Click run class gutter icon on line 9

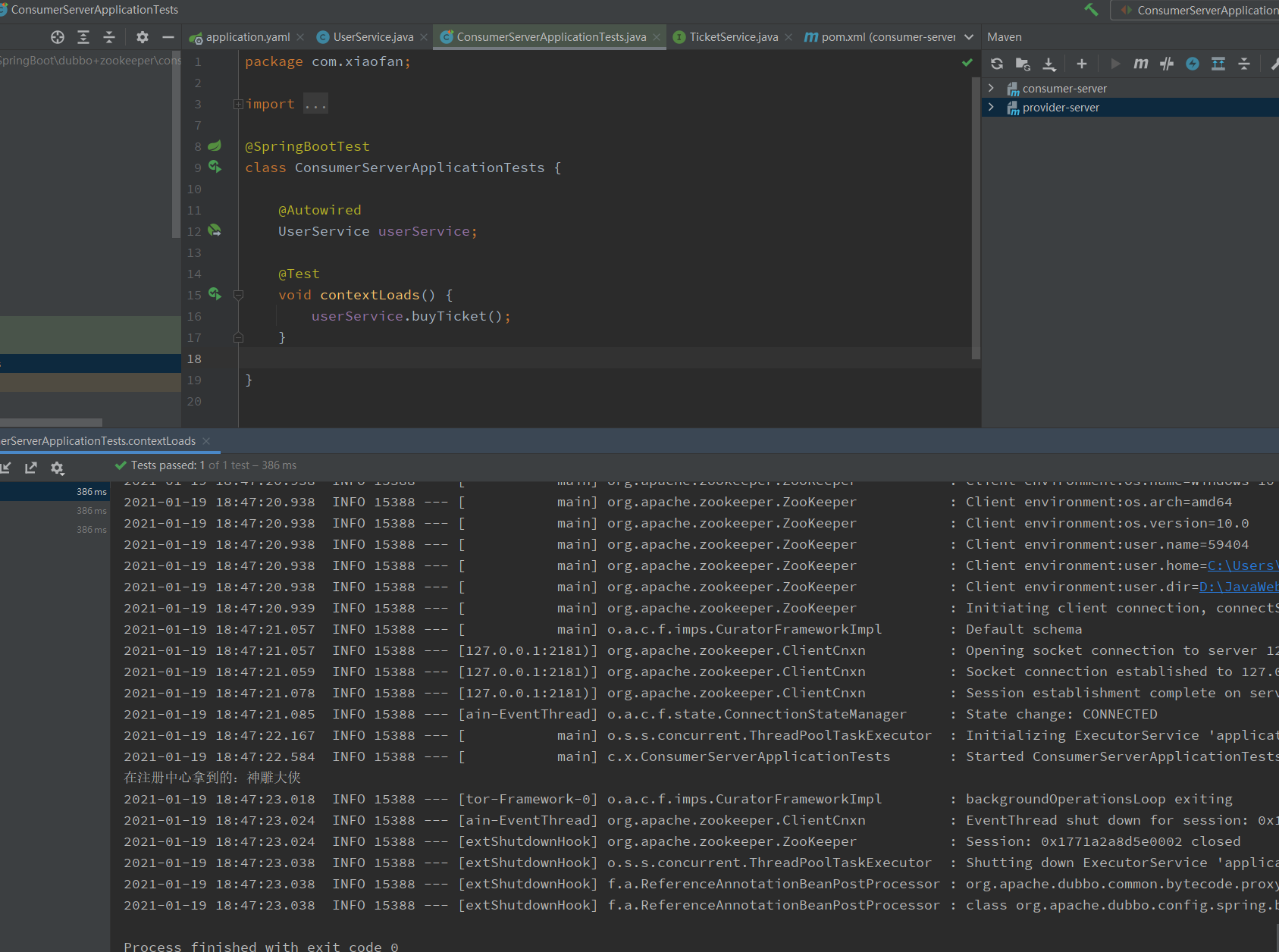pos(215,167)
